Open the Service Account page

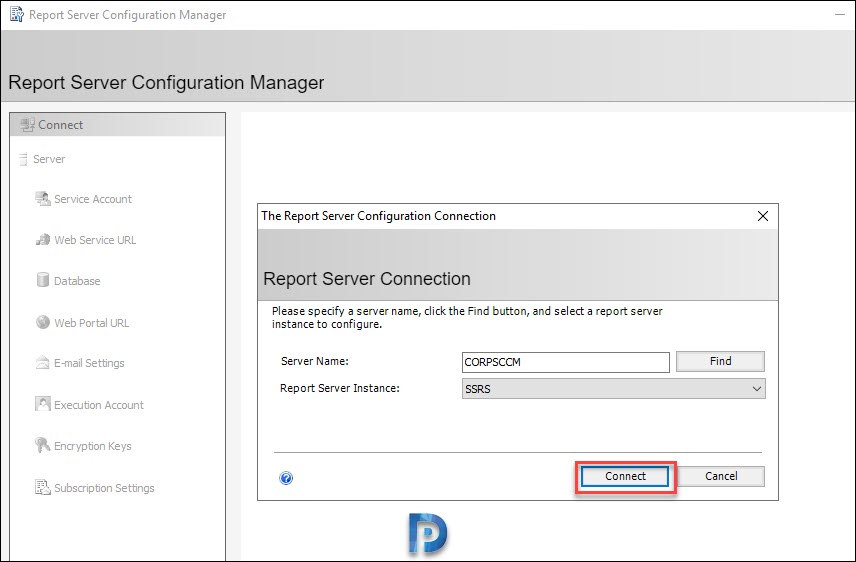click(x=93, y=199)
